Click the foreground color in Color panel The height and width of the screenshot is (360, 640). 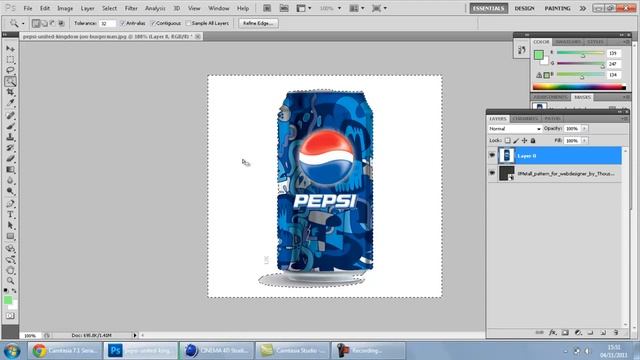(x=538, y=55)
